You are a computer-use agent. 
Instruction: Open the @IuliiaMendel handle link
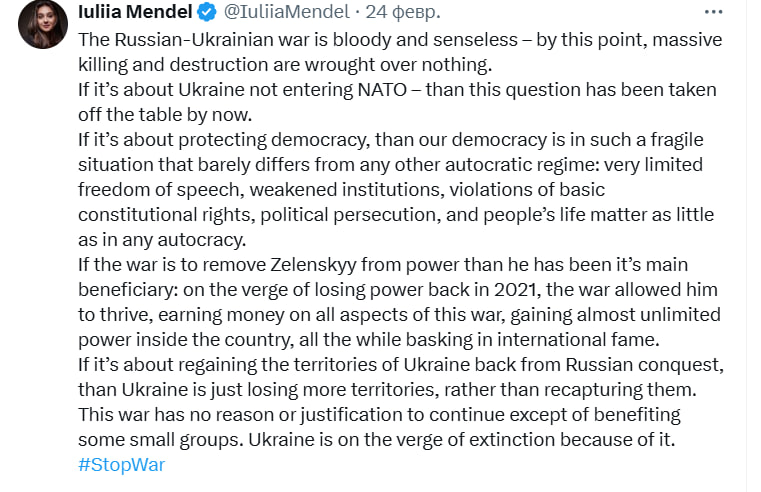(288, 13)
